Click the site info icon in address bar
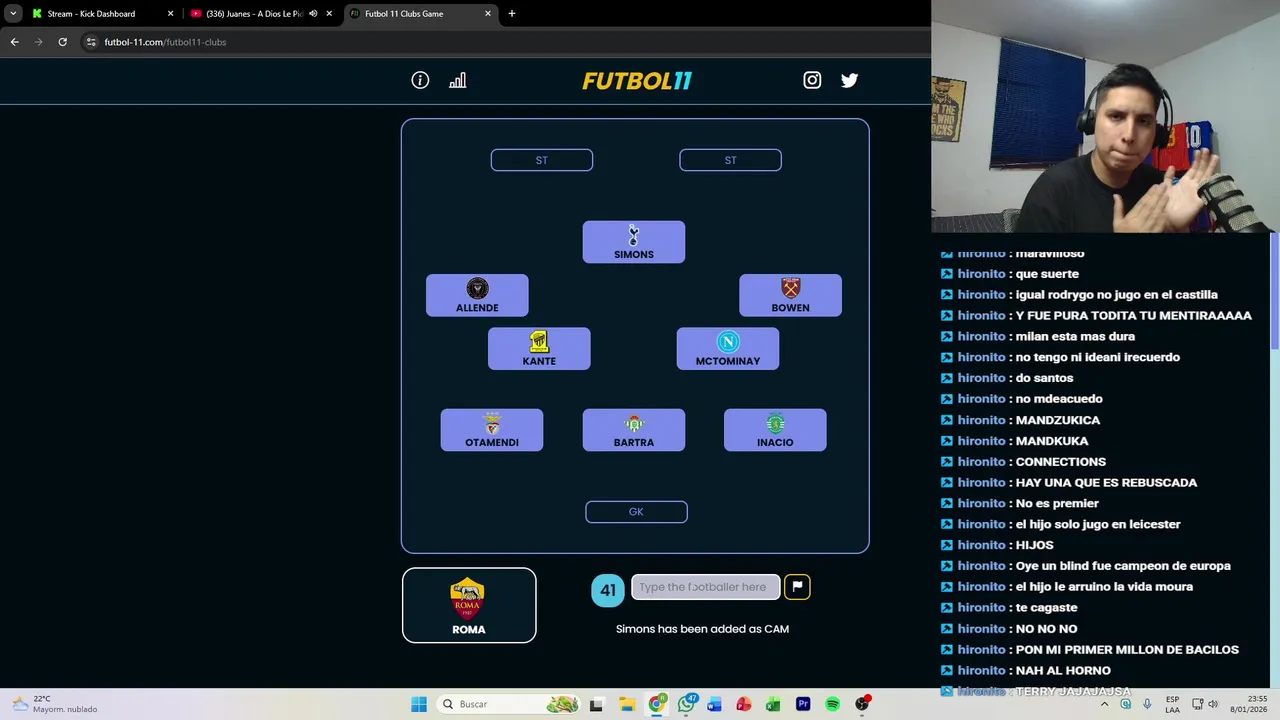 click(x=91, y=42)
